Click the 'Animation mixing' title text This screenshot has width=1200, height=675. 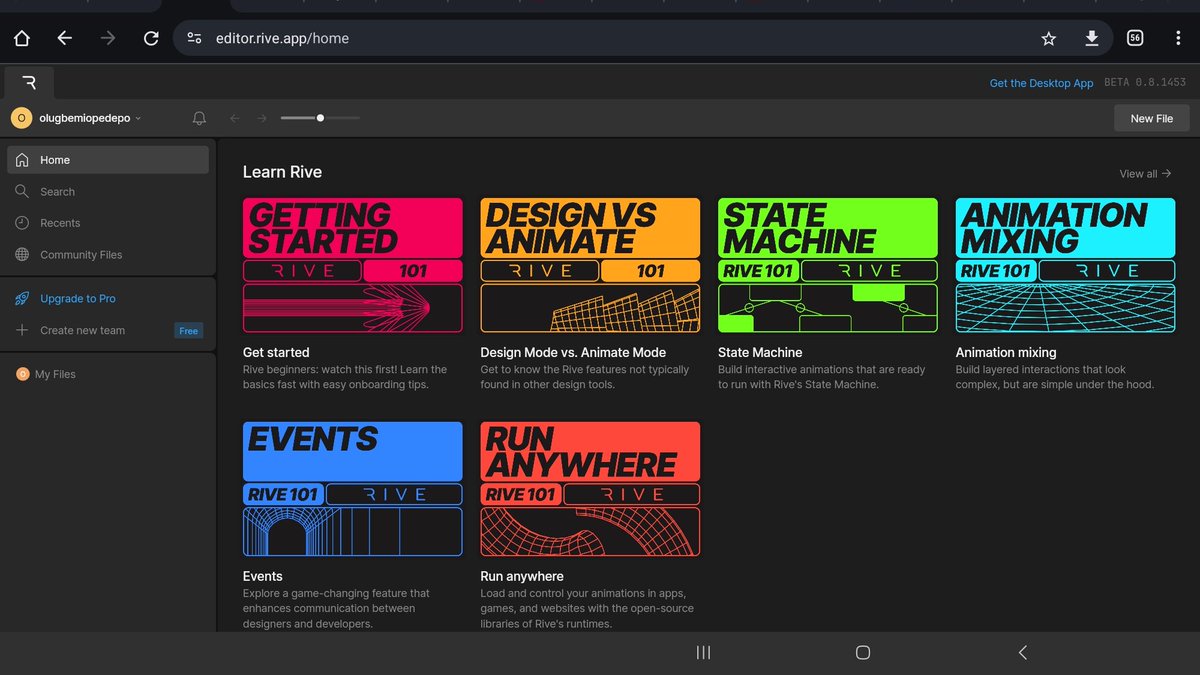coord(1006,352)
